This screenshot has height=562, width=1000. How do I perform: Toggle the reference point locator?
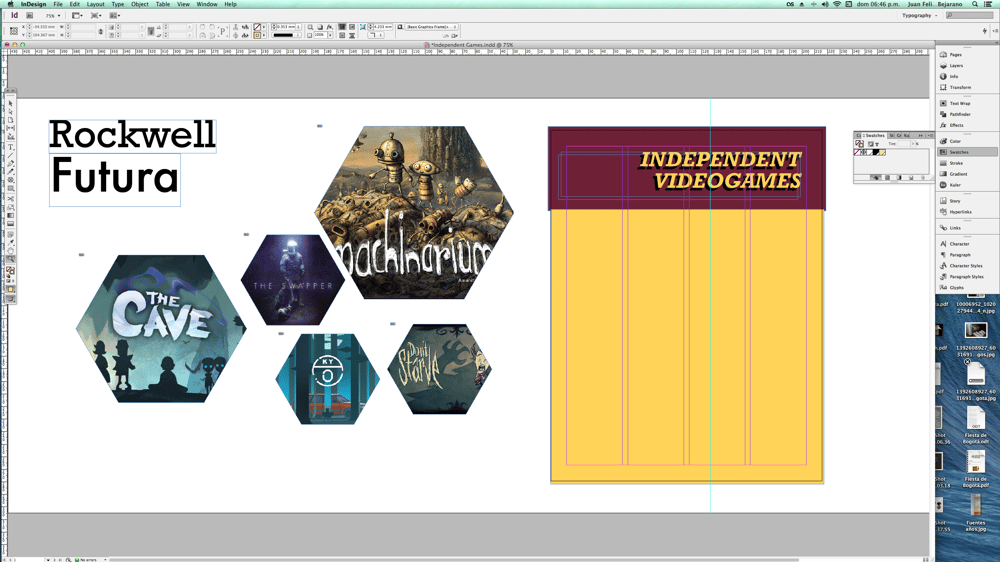click(x=13, y=31)
